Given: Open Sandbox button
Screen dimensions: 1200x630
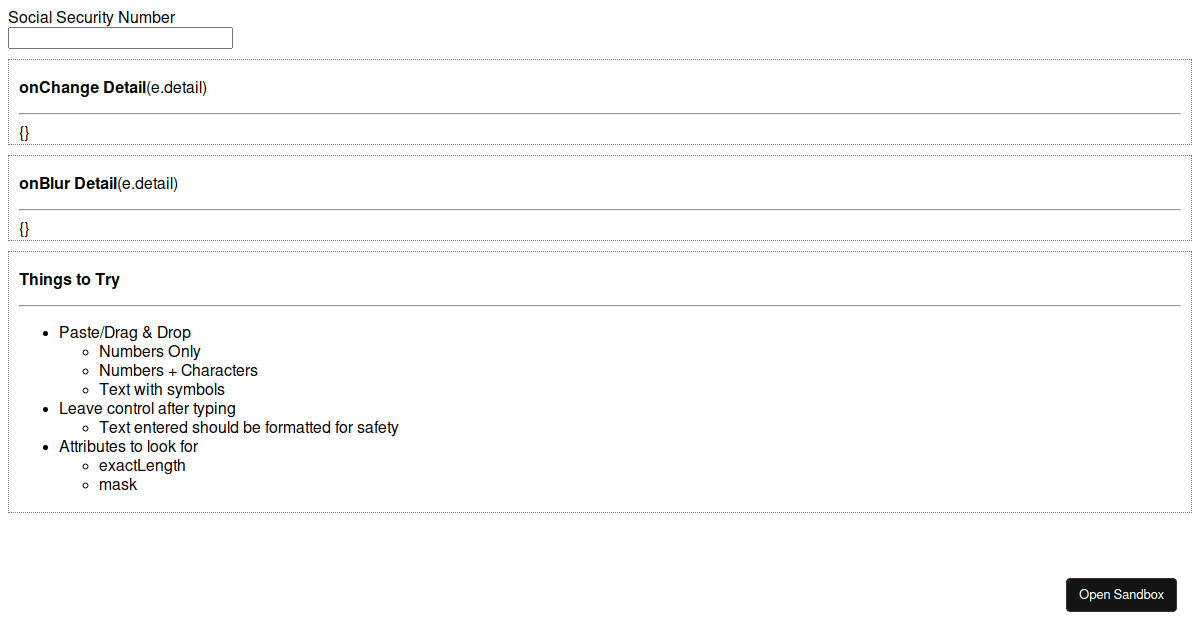Looking at the screenshot, I should click(x=1121, y=594).
